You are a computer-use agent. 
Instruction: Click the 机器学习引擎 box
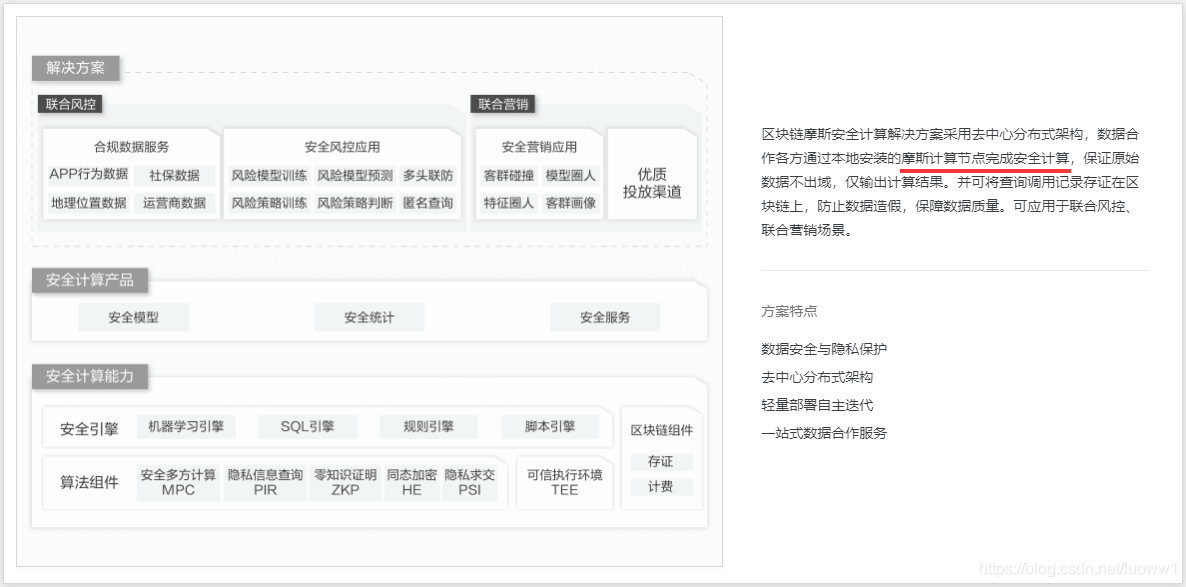(186, 427)
